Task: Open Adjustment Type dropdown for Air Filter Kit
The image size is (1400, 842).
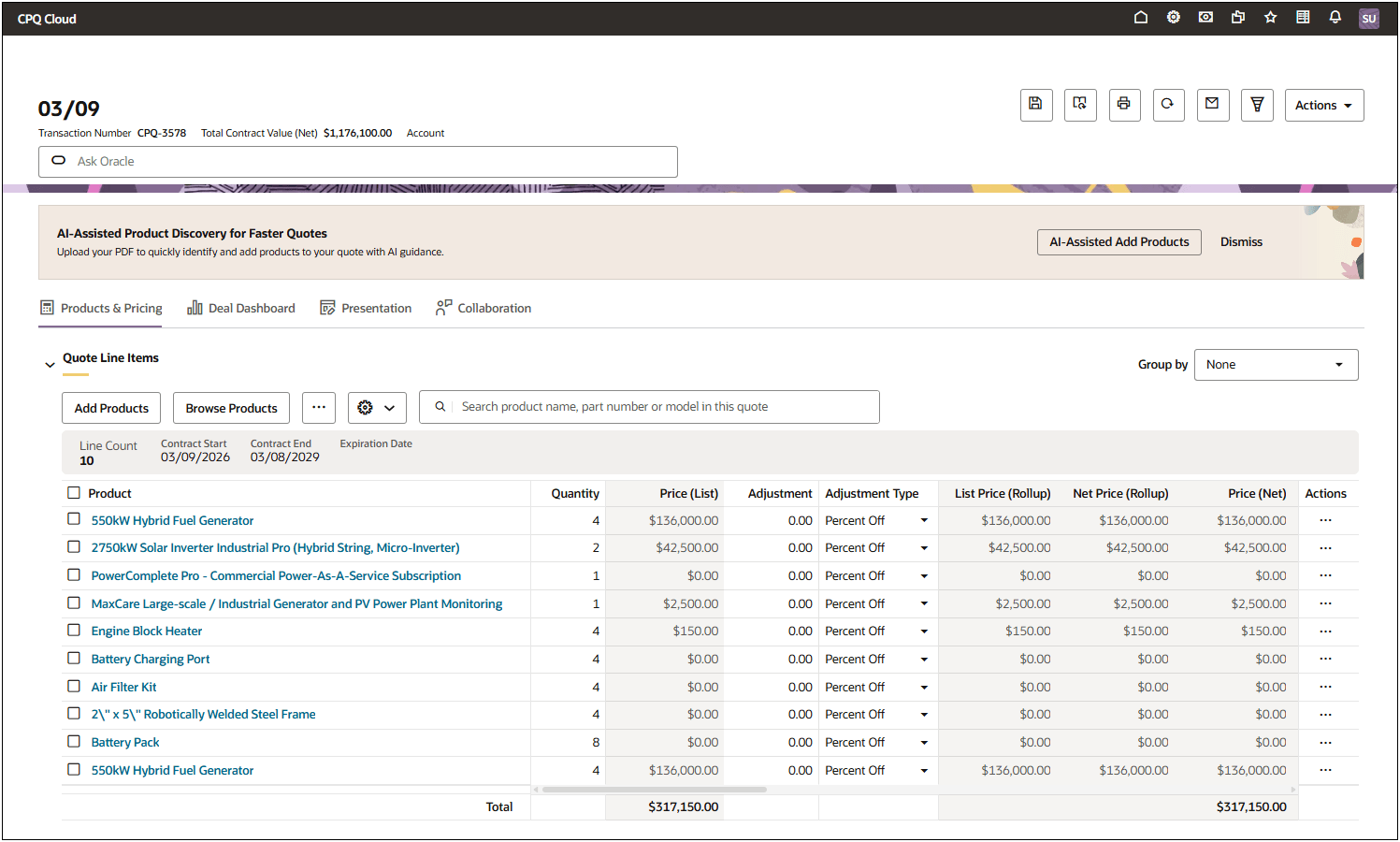Action: [x=923, y=688]
